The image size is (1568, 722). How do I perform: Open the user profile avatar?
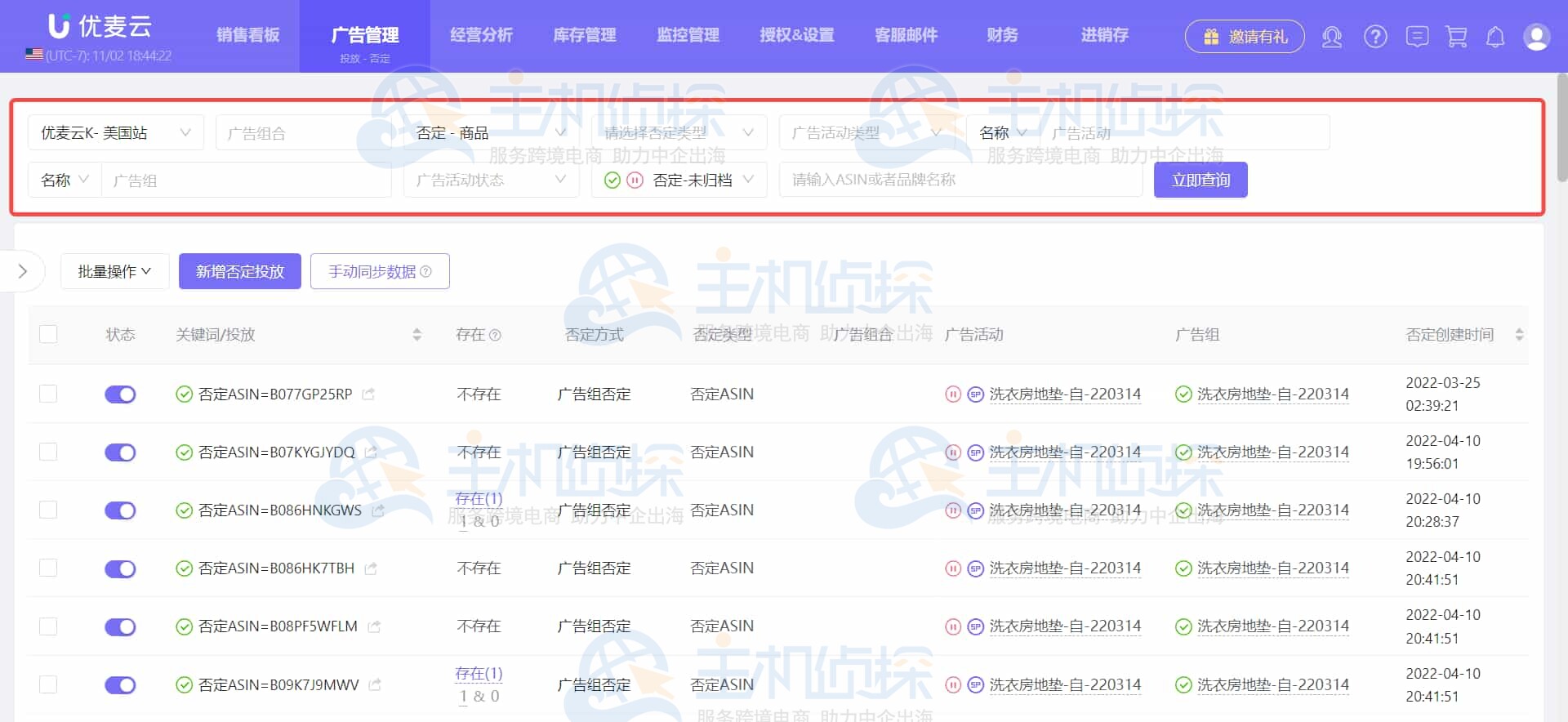(x=1536, y=37)
